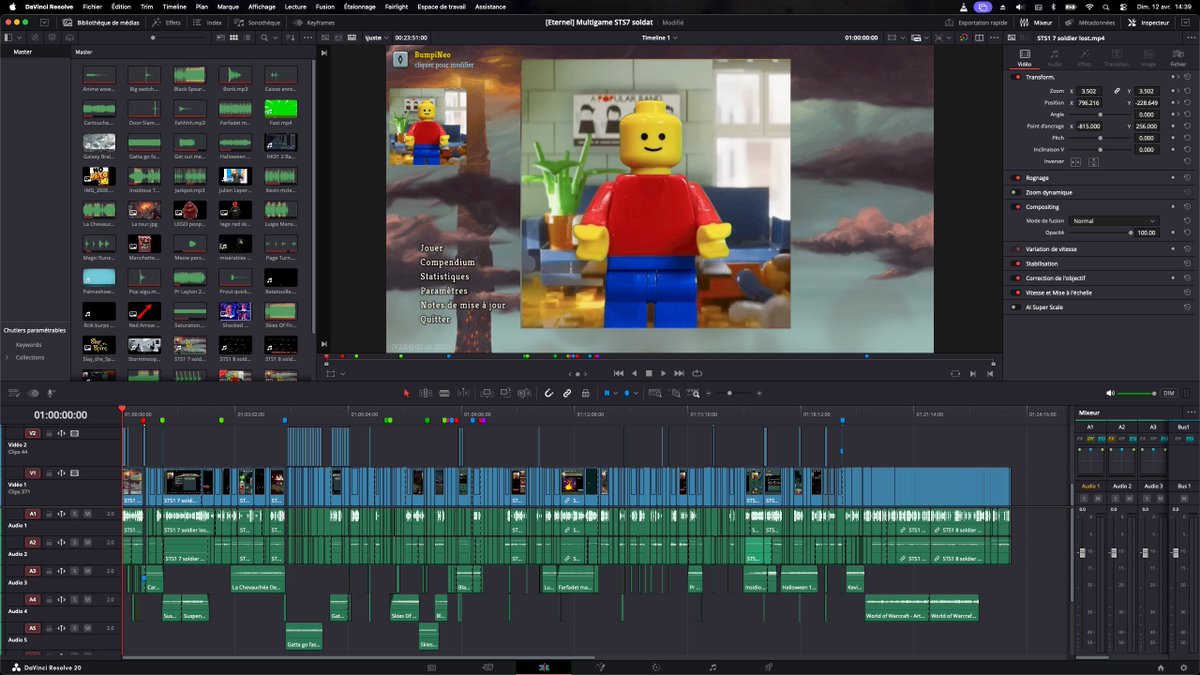Reset the Transform. section
The width and height of the screenshot is (1200, 675).
click(x=1188, y=77)
